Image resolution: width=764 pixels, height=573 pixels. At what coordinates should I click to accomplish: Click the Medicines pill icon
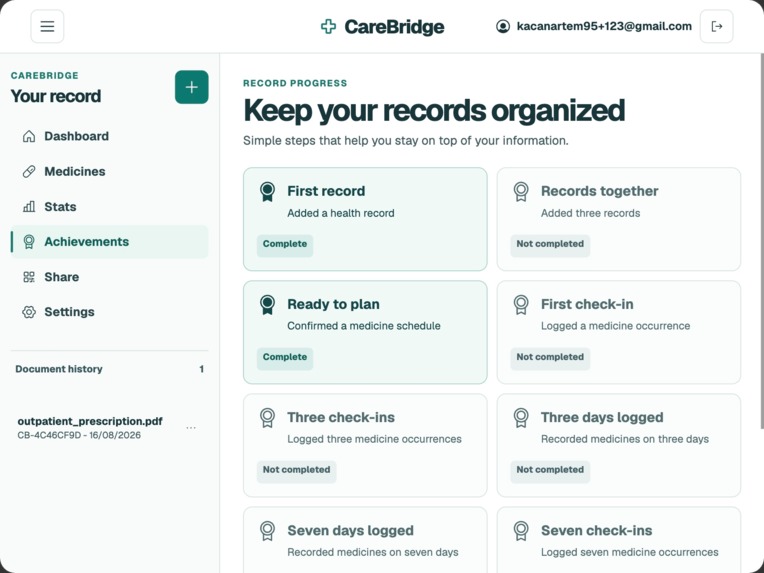[29, 172]
